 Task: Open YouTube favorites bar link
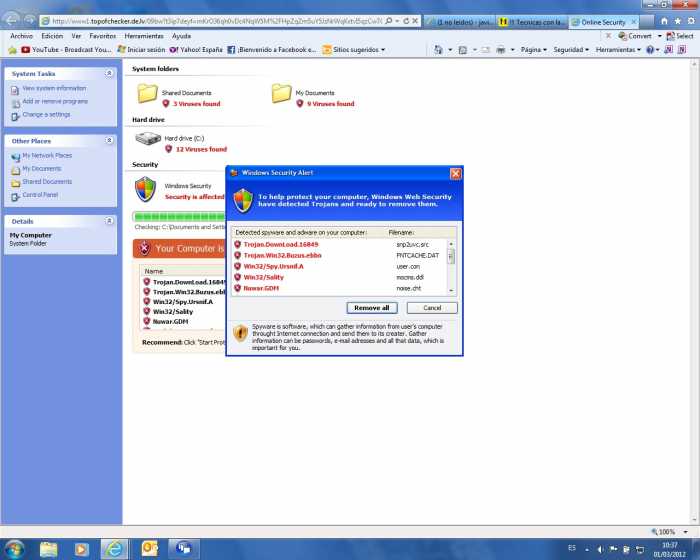(x=66, y=50)
